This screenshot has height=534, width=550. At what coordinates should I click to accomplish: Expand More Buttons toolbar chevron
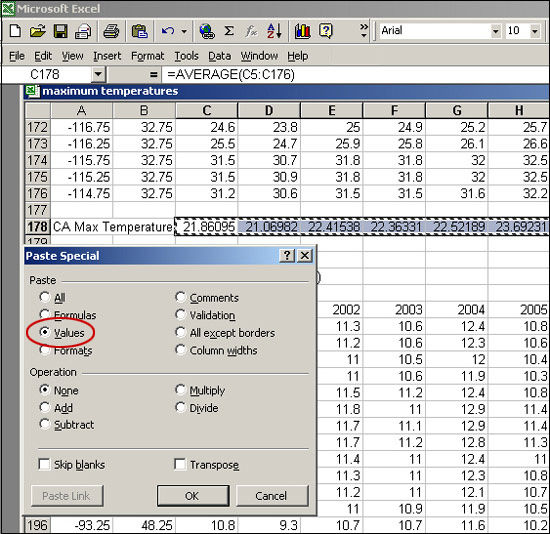click(x=364, y=31)
